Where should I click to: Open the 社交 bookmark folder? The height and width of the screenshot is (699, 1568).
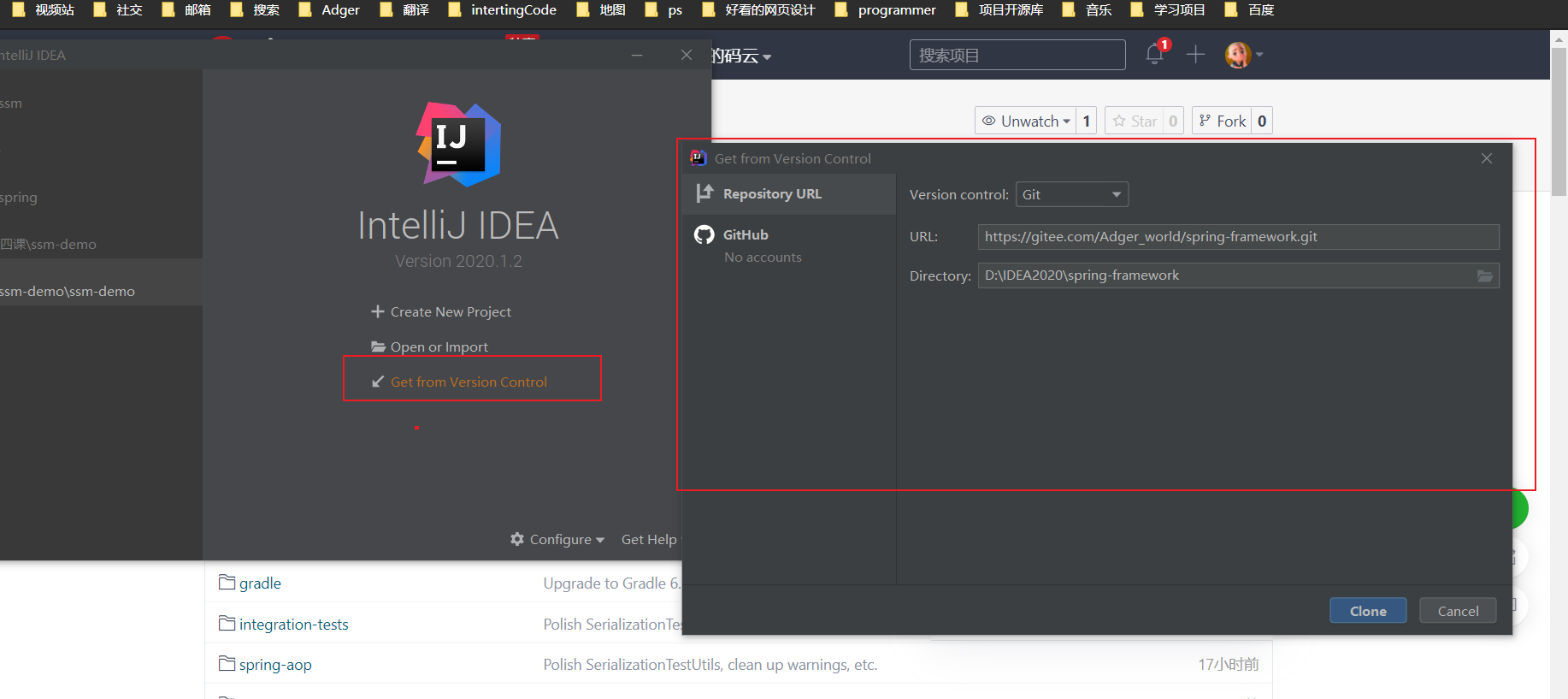click(x=117, y=10)
